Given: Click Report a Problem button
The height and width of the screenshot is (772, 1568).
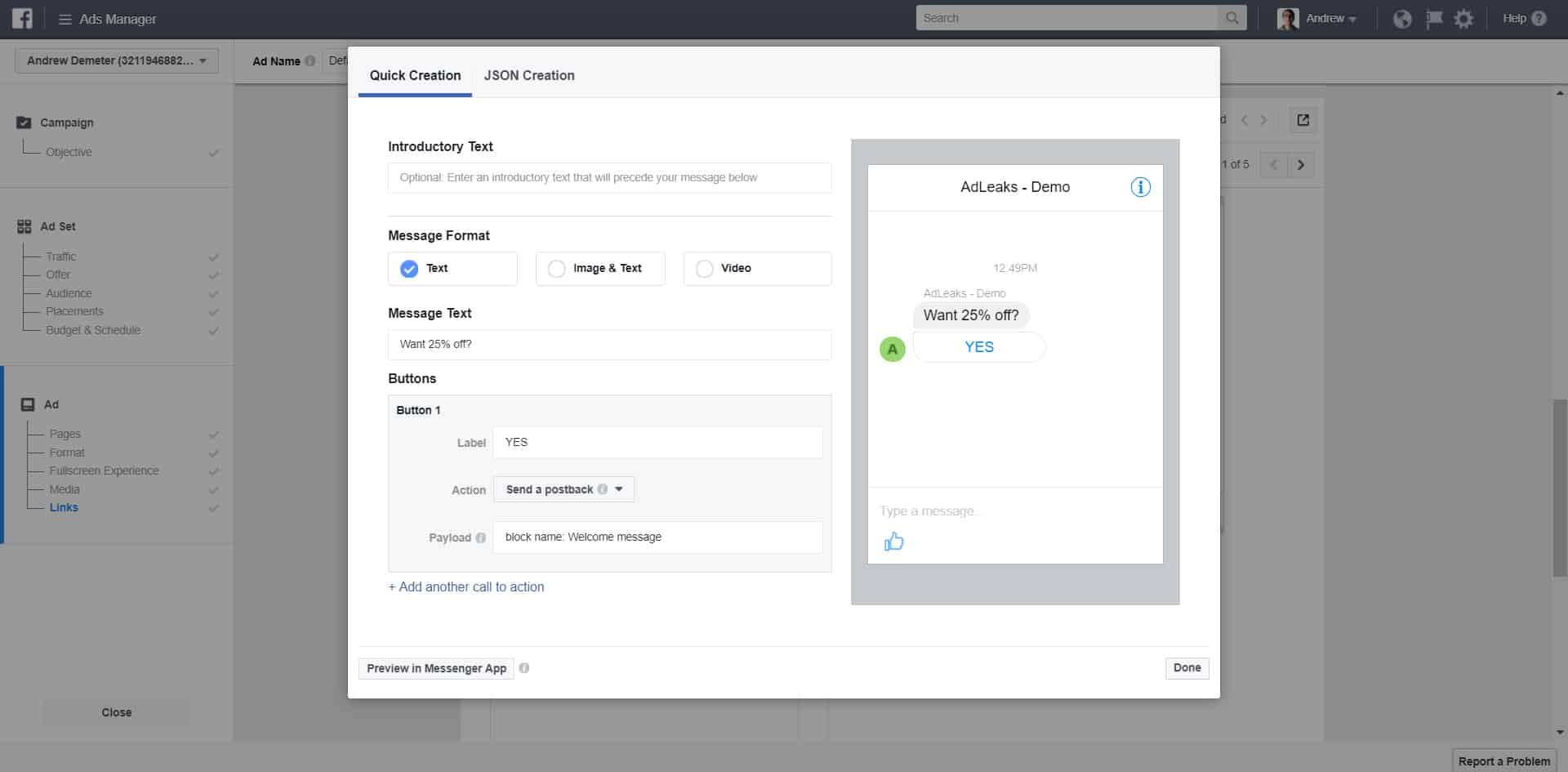Looking at the screenshot, I should (1504, 761).
